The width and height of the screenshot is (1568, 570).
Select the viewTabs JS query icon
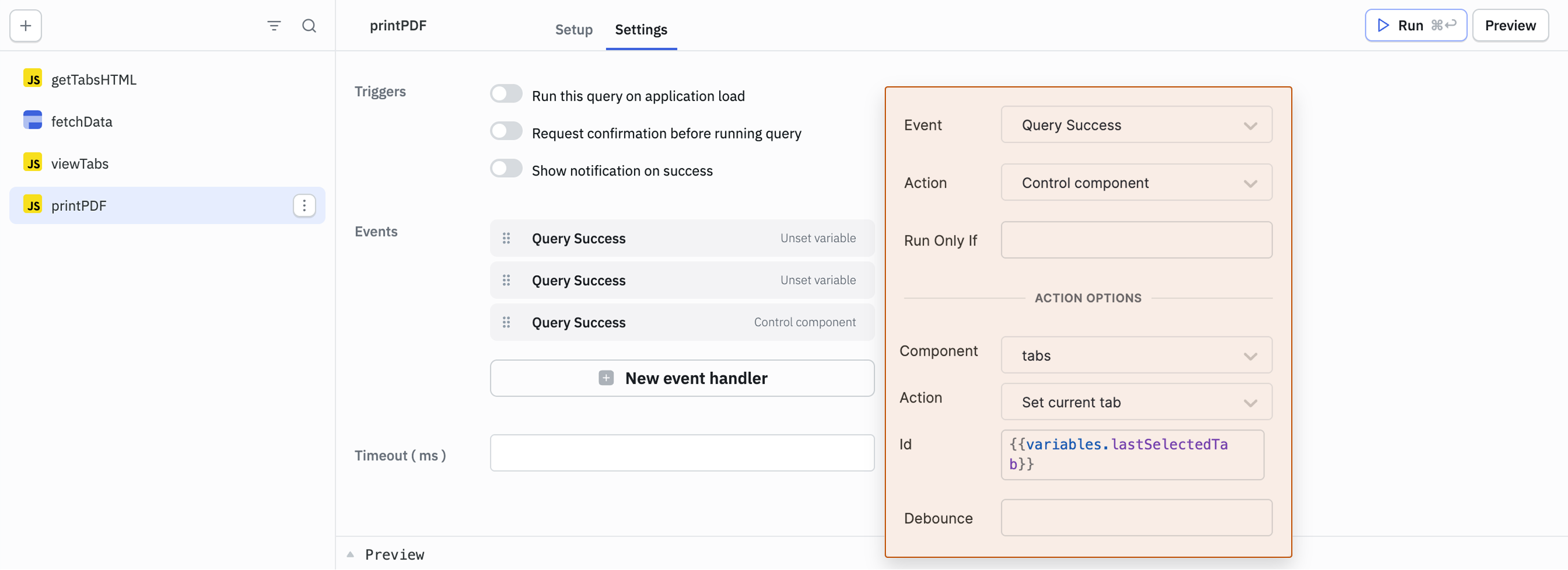[34, 163]
